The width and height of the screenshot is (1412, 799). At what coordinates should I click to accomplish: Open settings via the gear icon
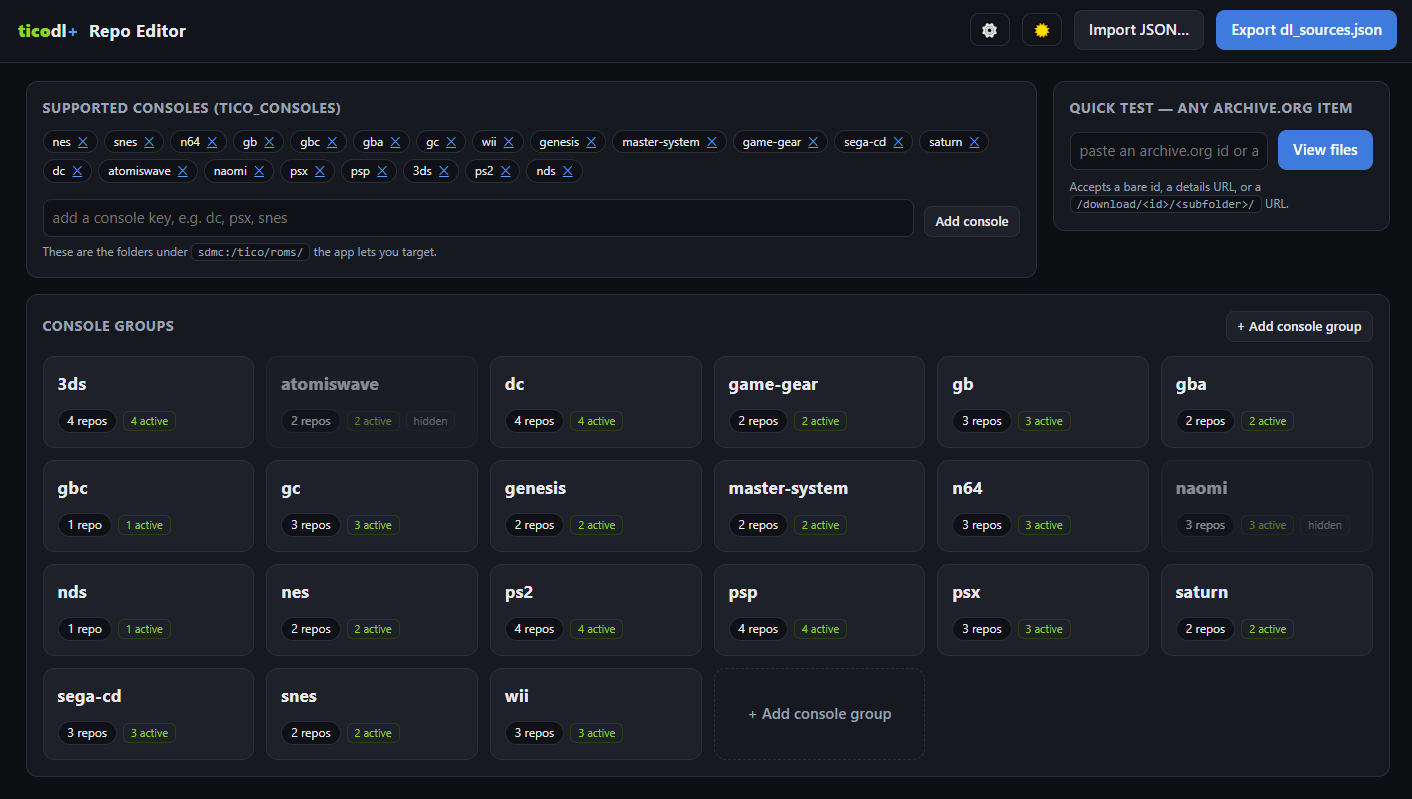pos(990,30)
